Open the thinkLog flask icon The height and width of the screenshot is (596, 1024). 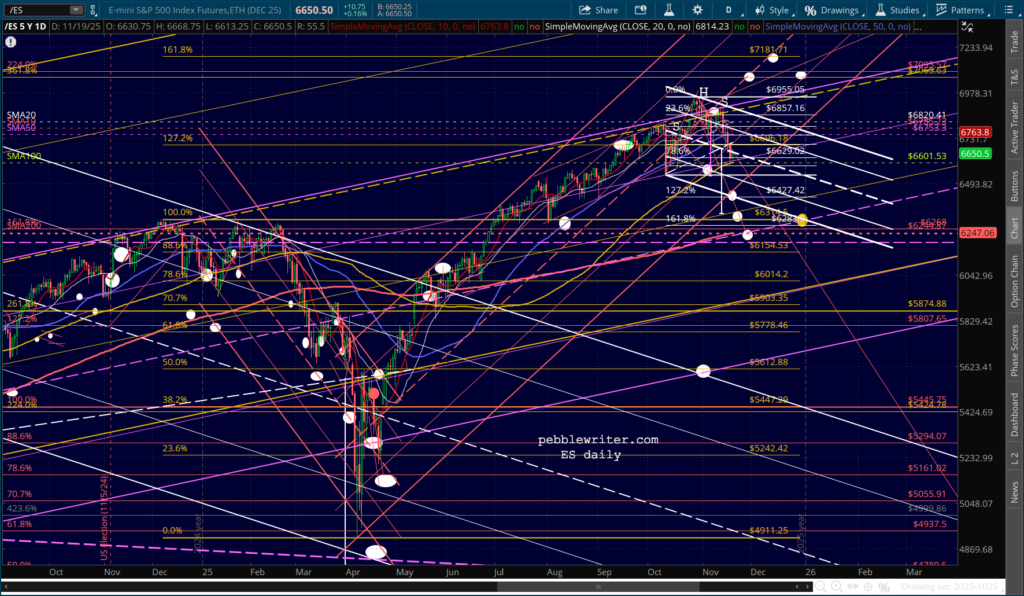[669, 10]
